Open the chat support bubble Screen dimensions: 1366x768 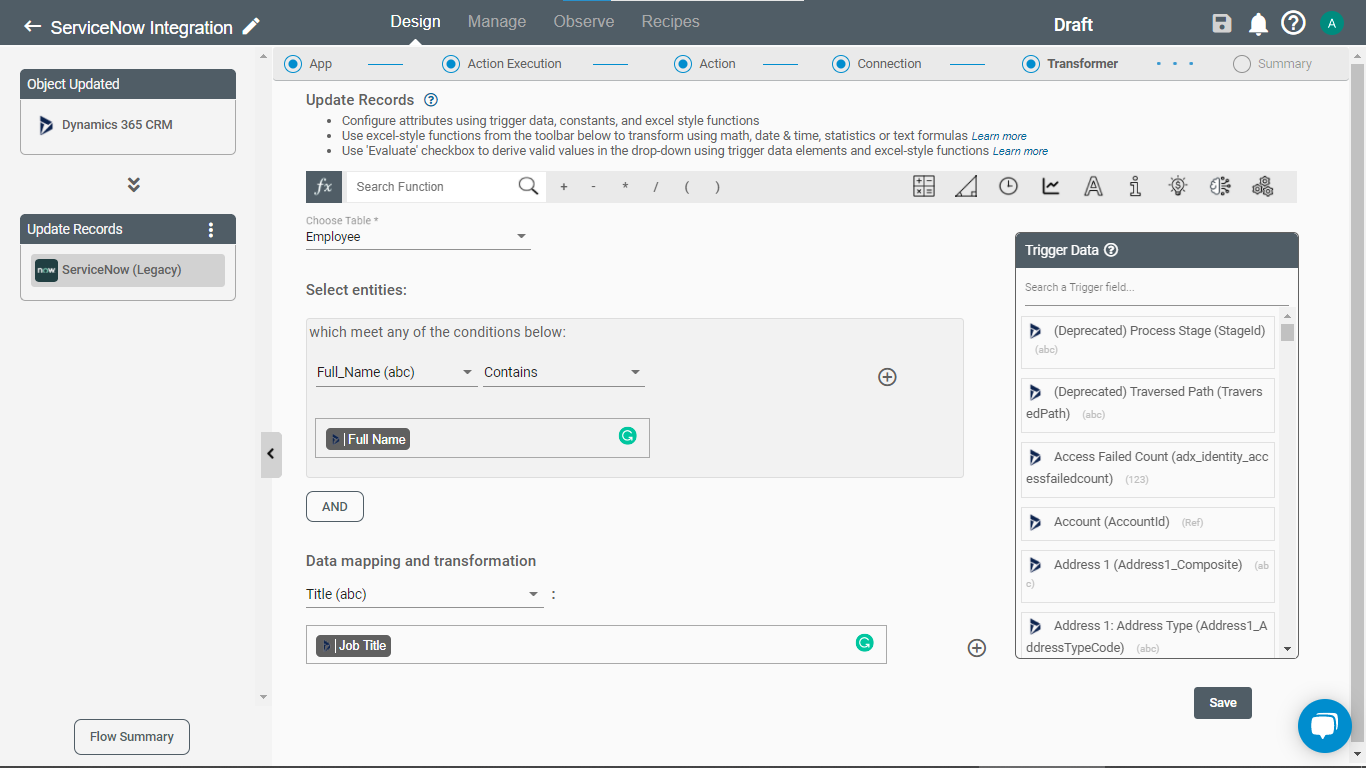(1324, 726)
